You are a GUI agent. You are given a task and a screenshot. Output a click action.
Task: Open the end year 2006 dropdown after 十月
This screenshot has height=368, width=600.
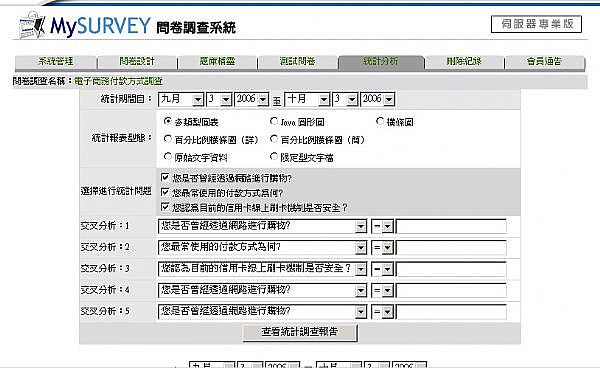coord(378,99)
